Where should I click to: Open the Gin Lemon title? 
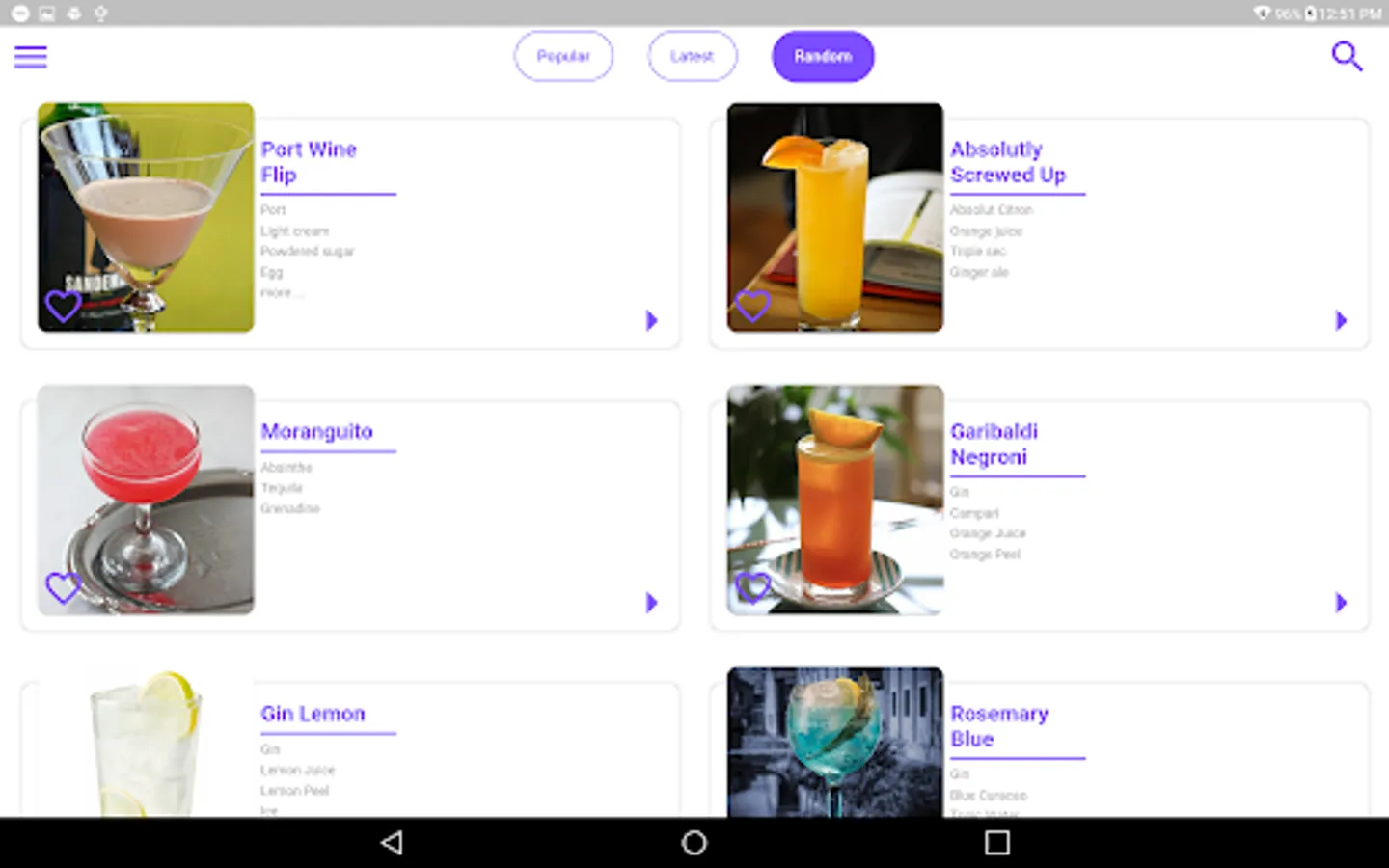tap(313, 714)
